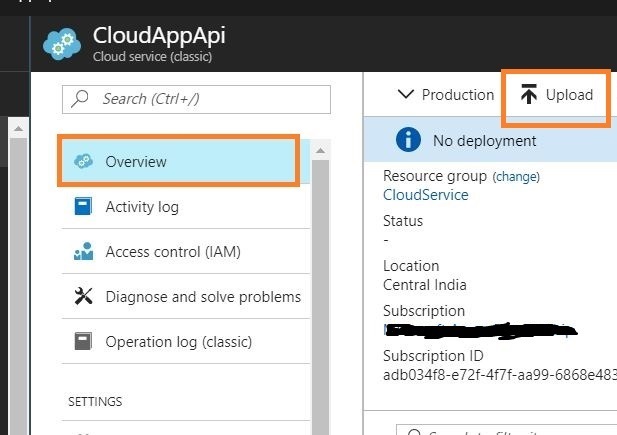Click the Operation log dark book icon
Viewport: 617px width, 435px height.
[x=84, y=342]
